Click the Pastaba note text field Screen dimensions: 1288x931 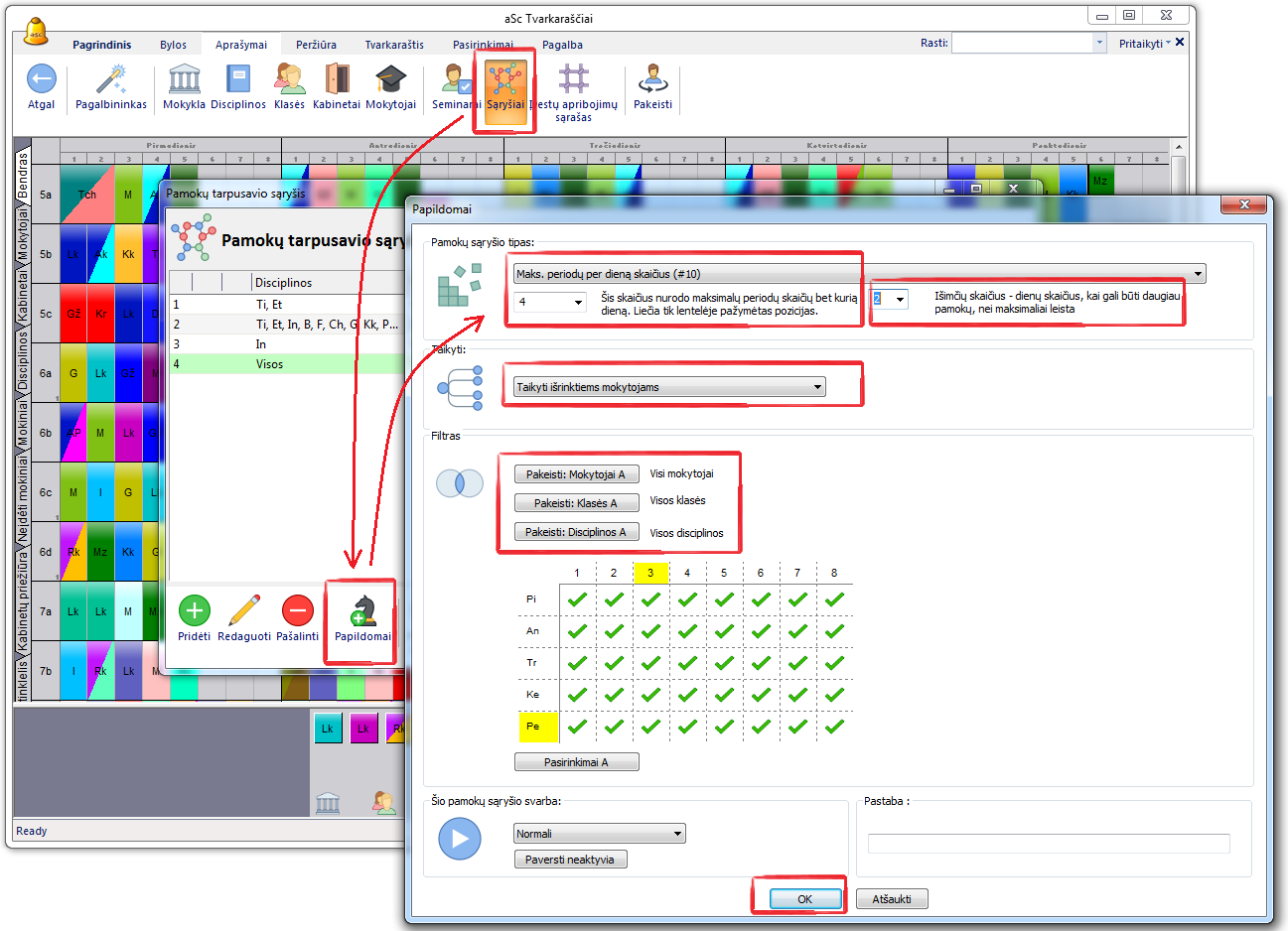click(x=1048, y=844)
